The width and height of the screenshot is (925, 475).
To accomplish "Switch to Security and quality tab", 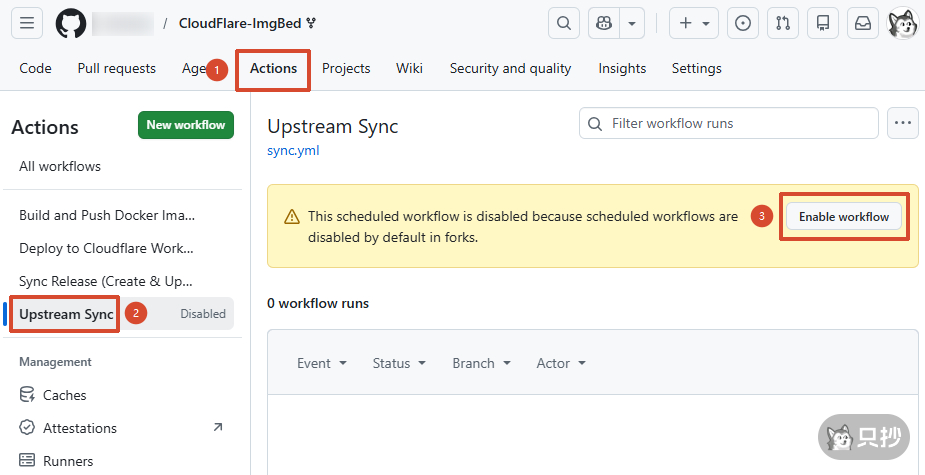I will click(x=510, y=68).
